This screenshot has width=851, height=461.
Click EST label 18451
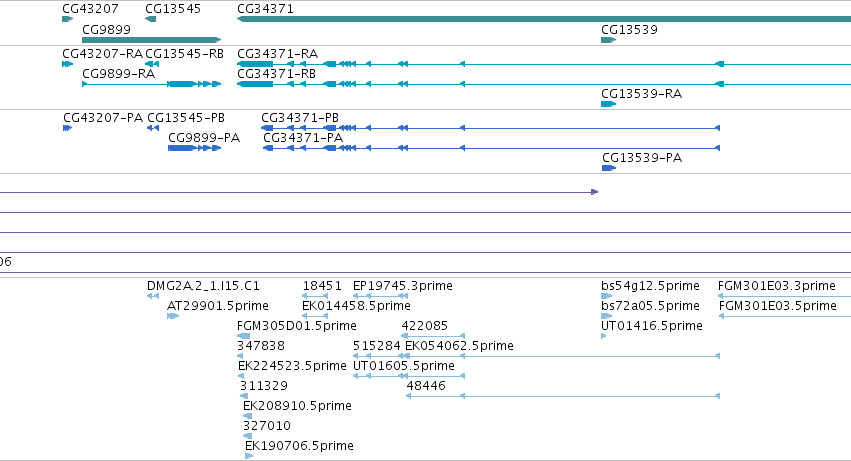322,286
